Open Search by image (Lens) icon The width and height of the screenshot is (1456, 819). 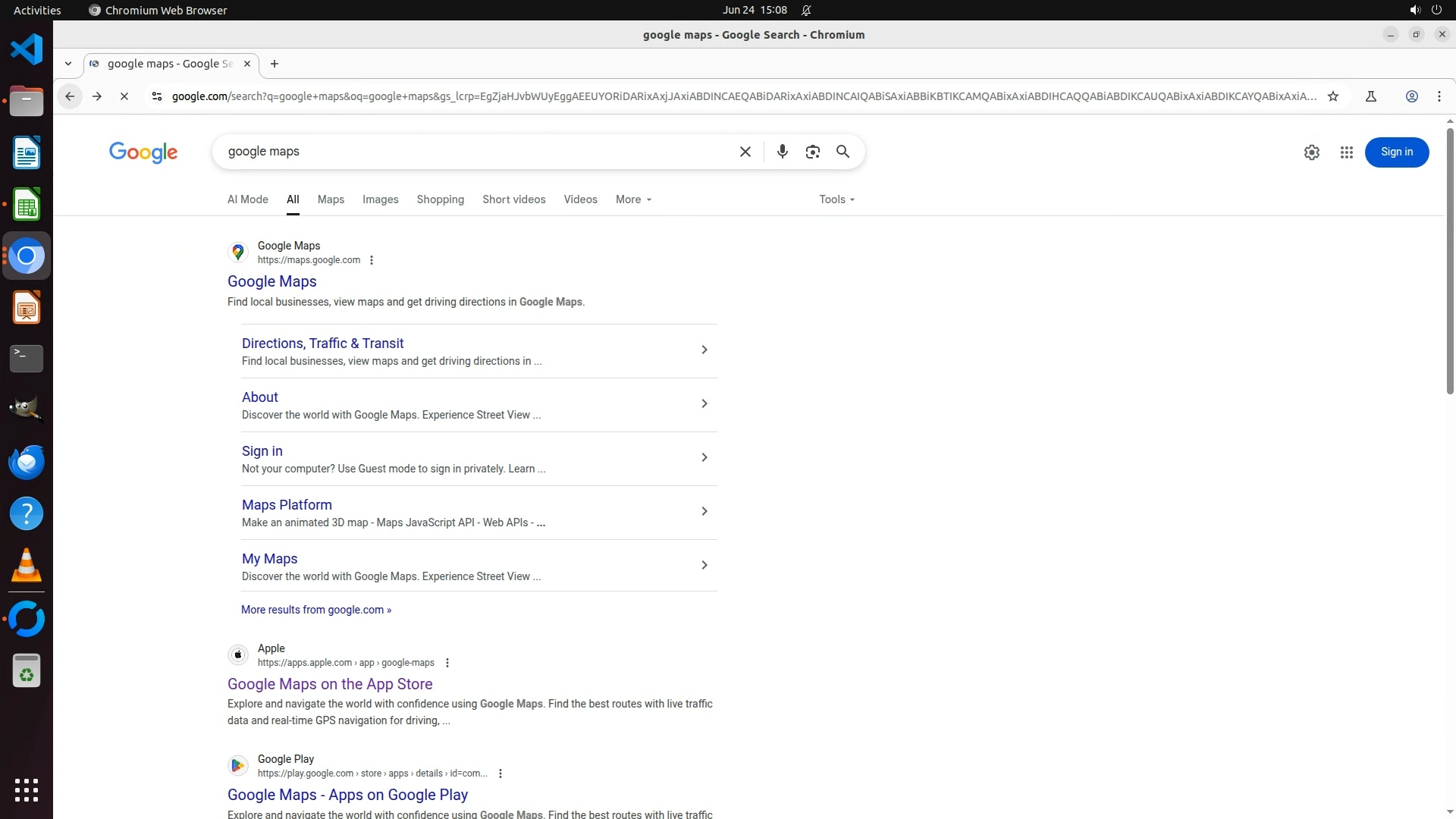(x=812, y=152)
